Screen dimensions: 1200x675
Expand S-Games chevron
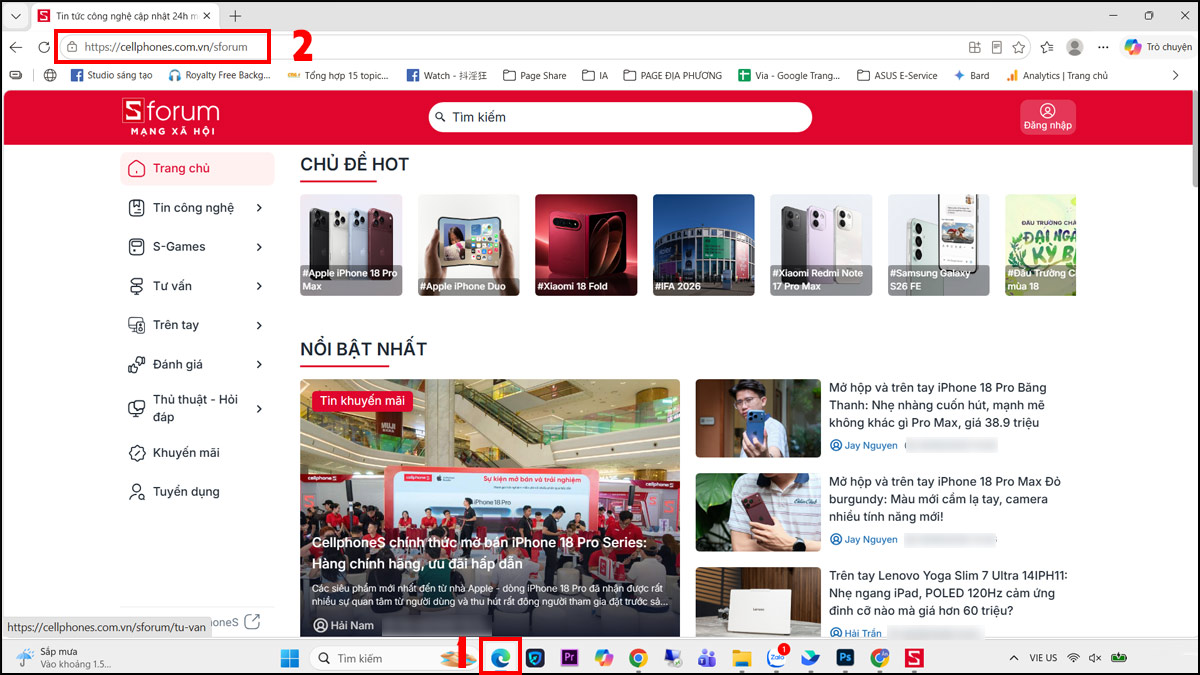[259, 247]
